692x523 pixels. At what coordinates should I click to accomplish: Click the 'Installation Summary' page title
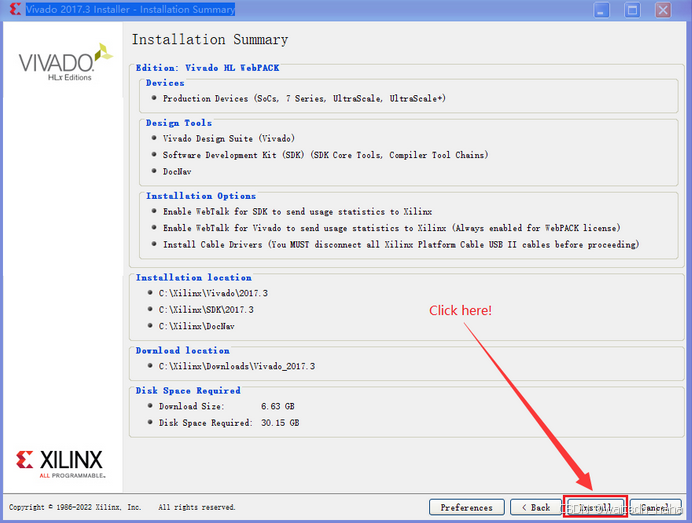(x=210, y=40)
